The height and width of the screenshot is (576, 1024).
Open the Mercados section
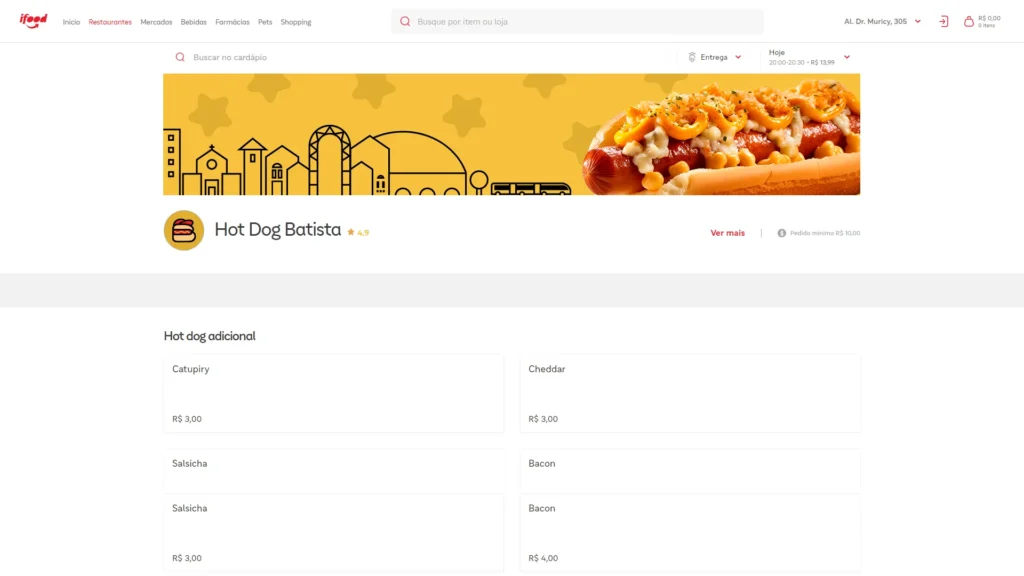click(x=156, y=22)
